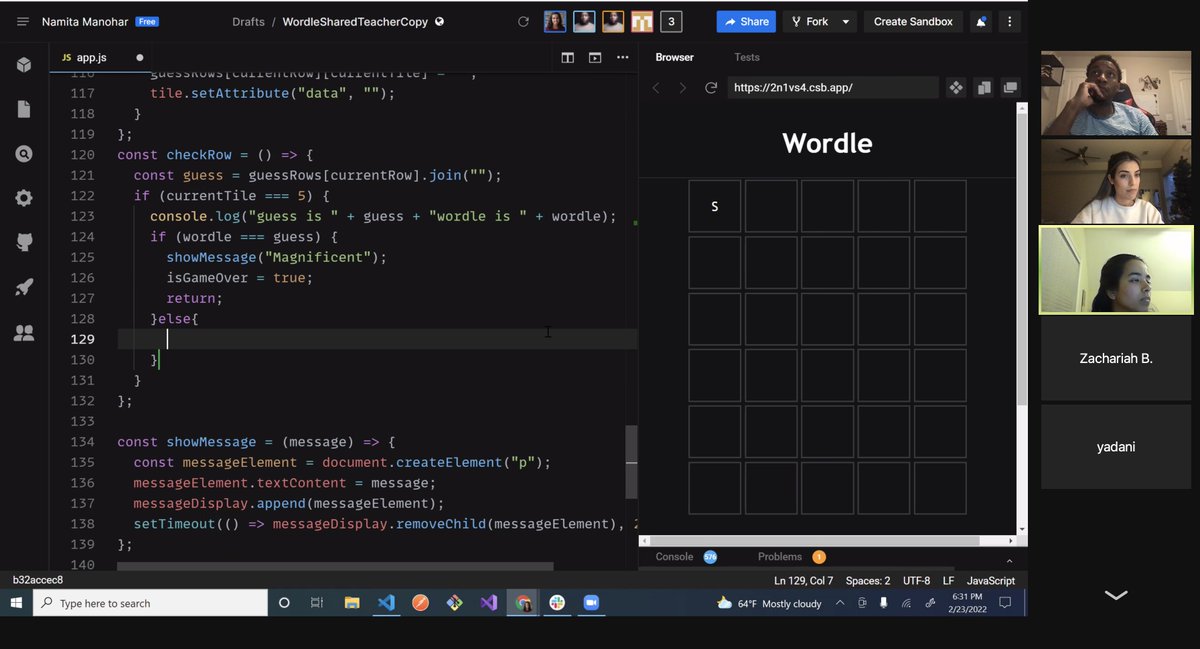Screen dimensions: 1200x649
Task: Click the Wordle tile containing S
Action: click(715, 206)
